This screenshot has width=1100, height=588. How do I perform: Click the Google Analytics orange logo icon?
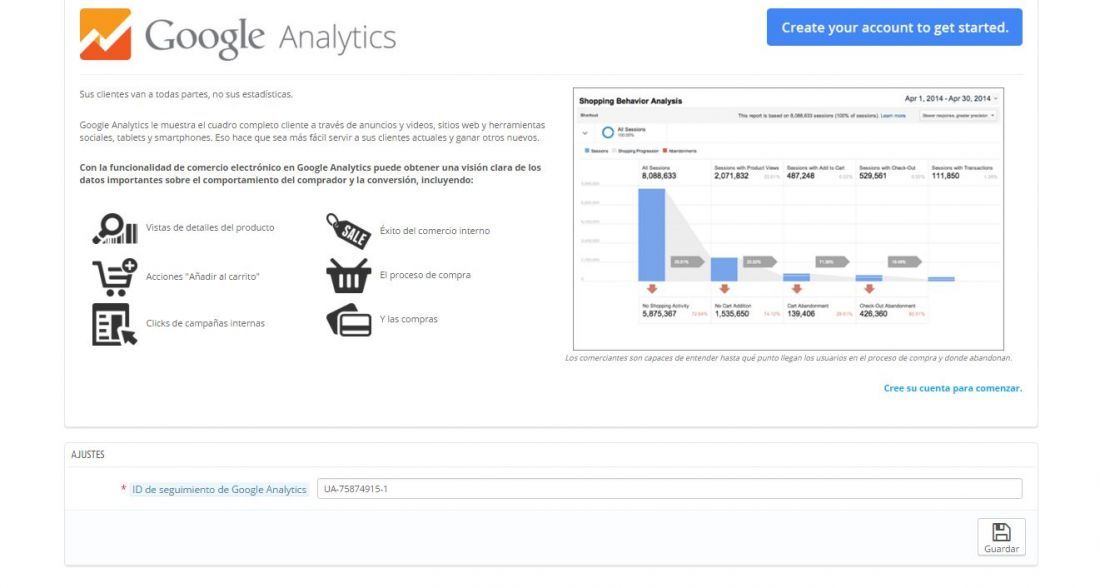click(105, 34)
